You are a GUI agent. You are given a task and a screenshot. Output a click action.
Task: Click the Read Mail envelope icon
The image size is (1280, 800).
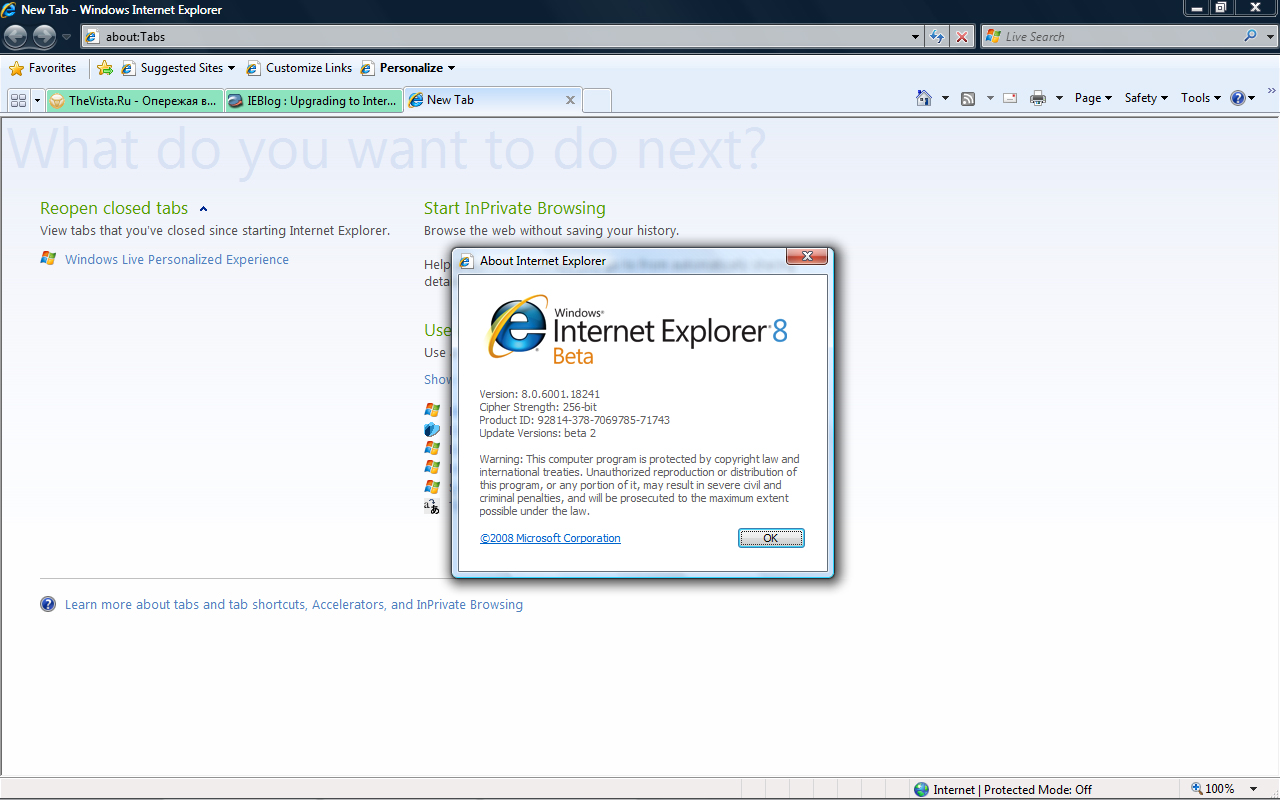[x=1010, y=98]
